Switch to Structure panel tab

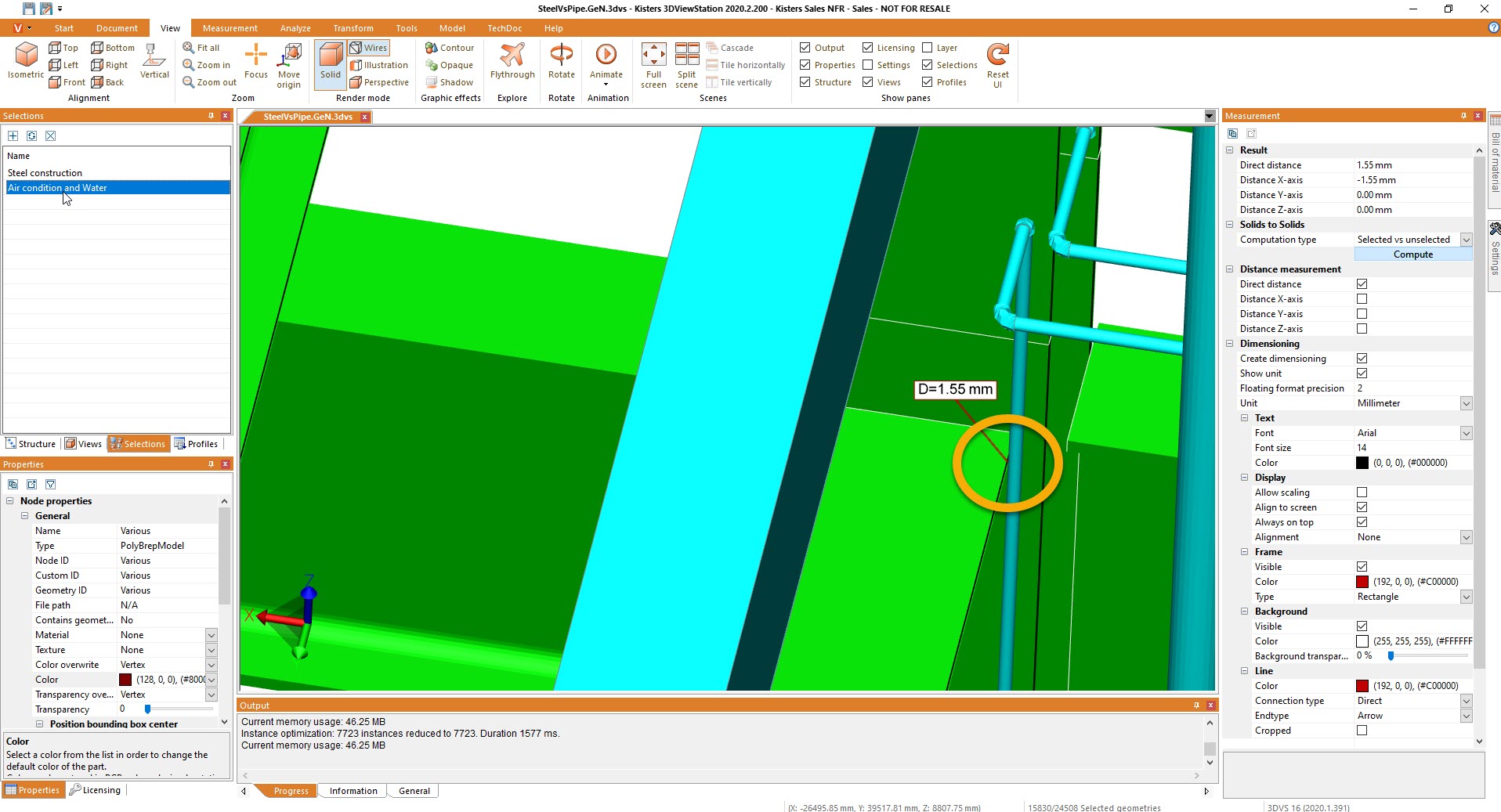tap(31, 444)
